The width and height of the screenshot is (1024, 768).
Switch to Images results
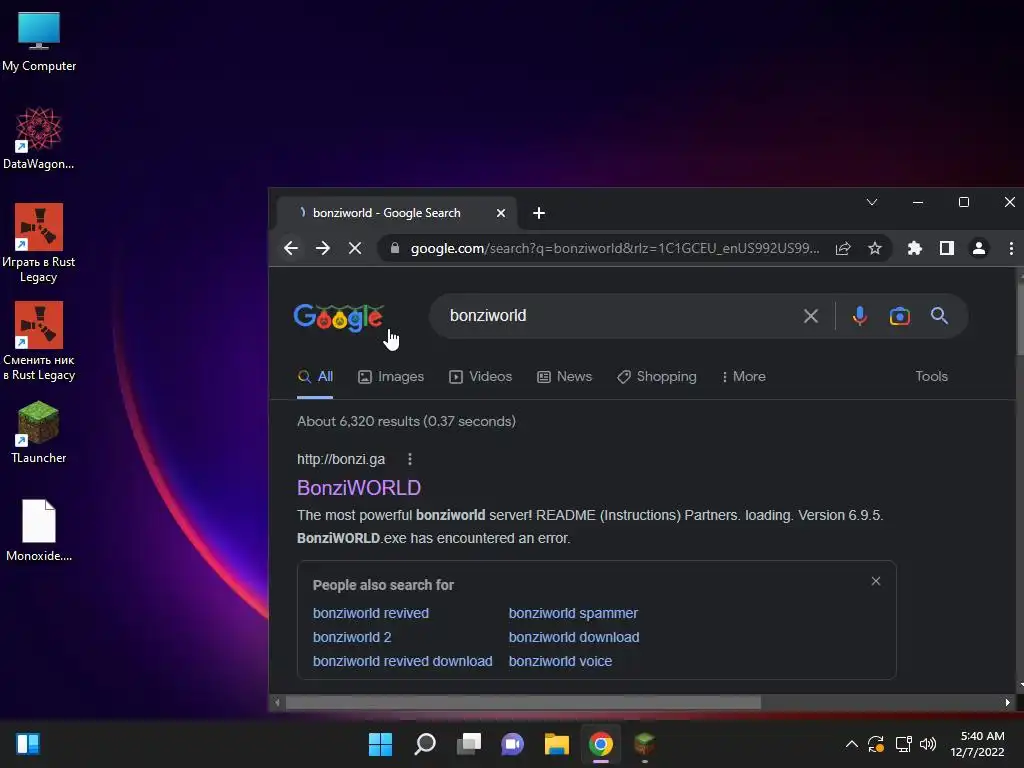(391, 377)
